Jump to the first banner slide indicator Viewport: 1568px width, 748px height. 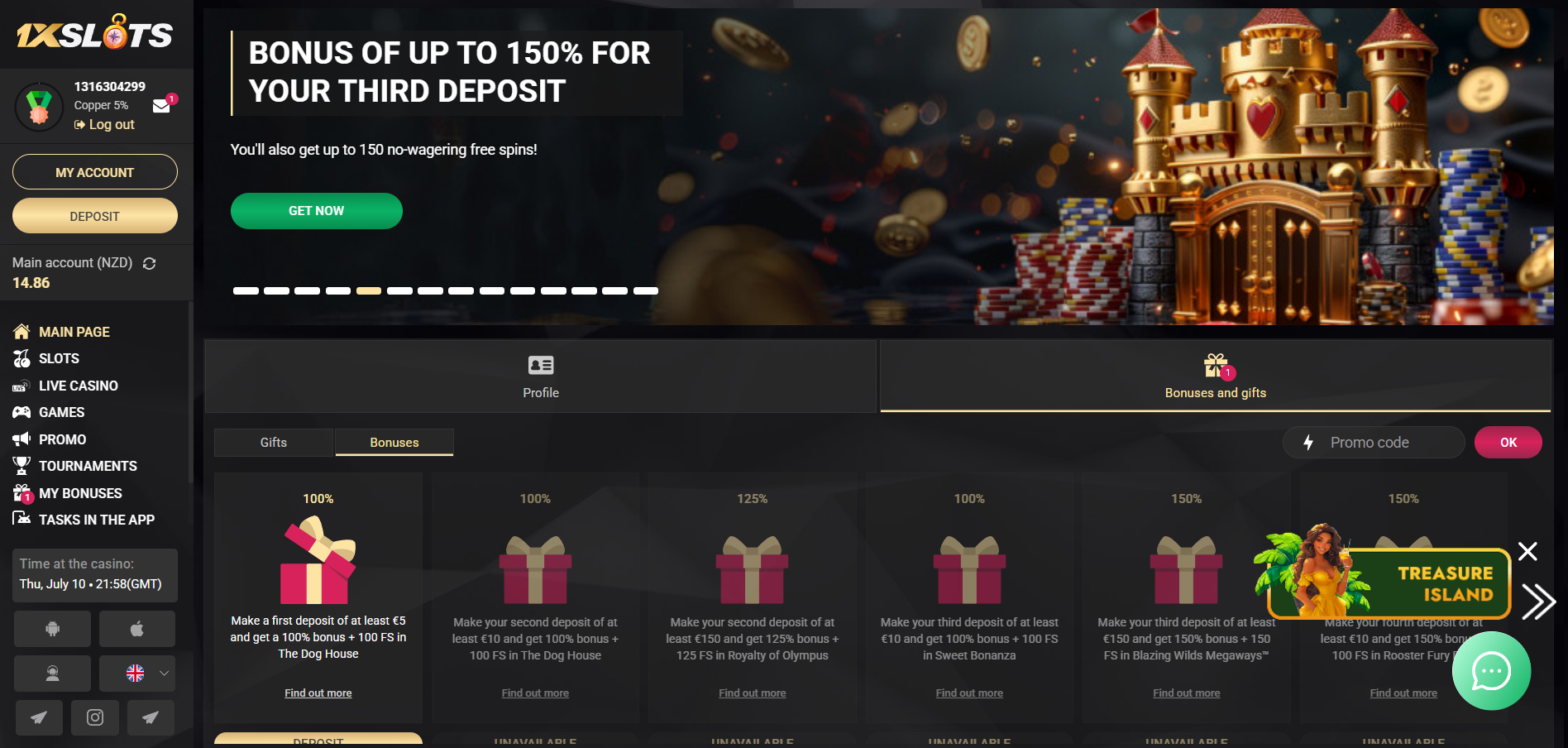pyautogui.click(x=246, y=290)
